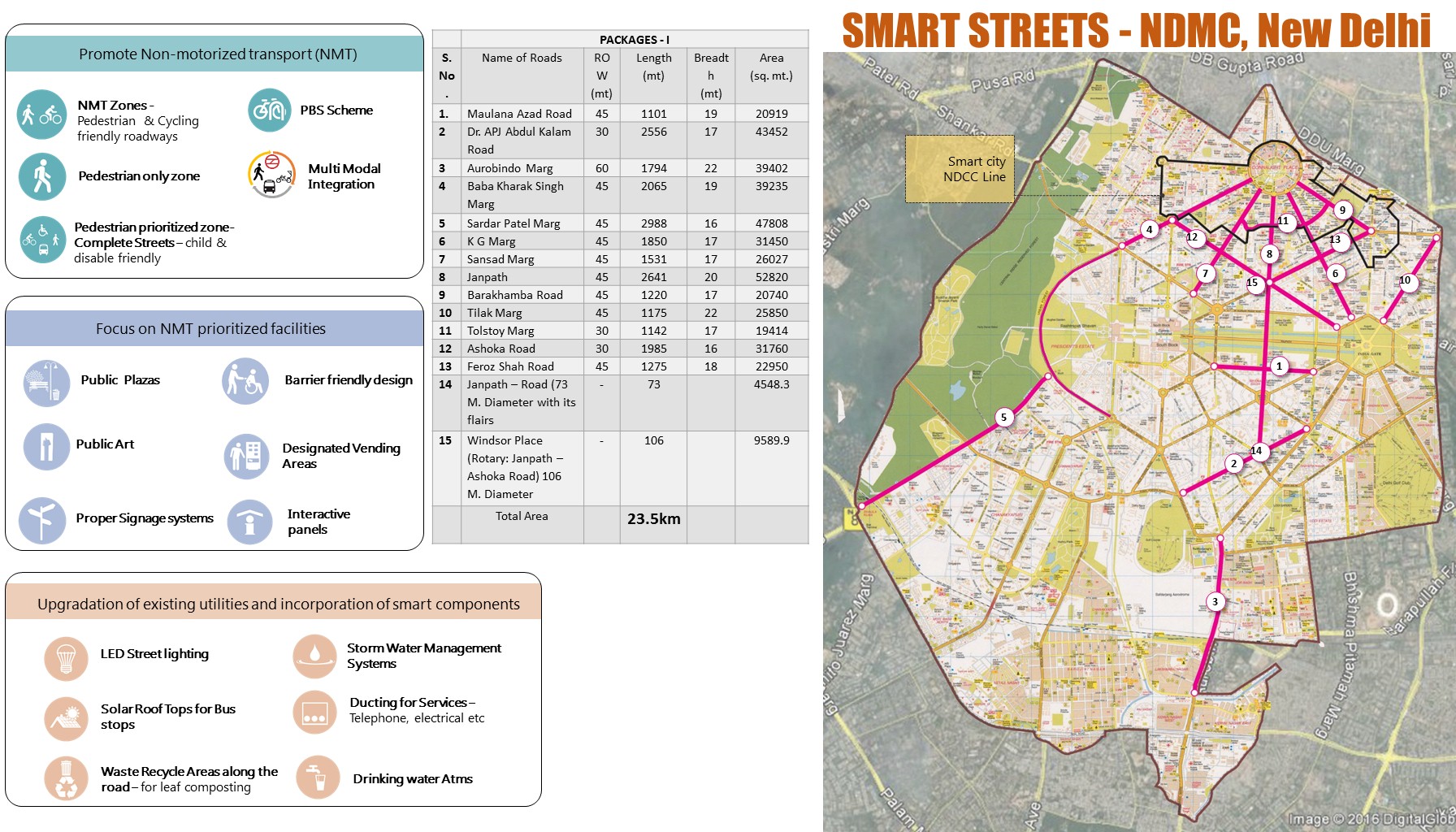Select the Feroz Shah Road table cell
Image resolution: width=1456 pixels, height=832 pixels.
[x=522, y=366]
